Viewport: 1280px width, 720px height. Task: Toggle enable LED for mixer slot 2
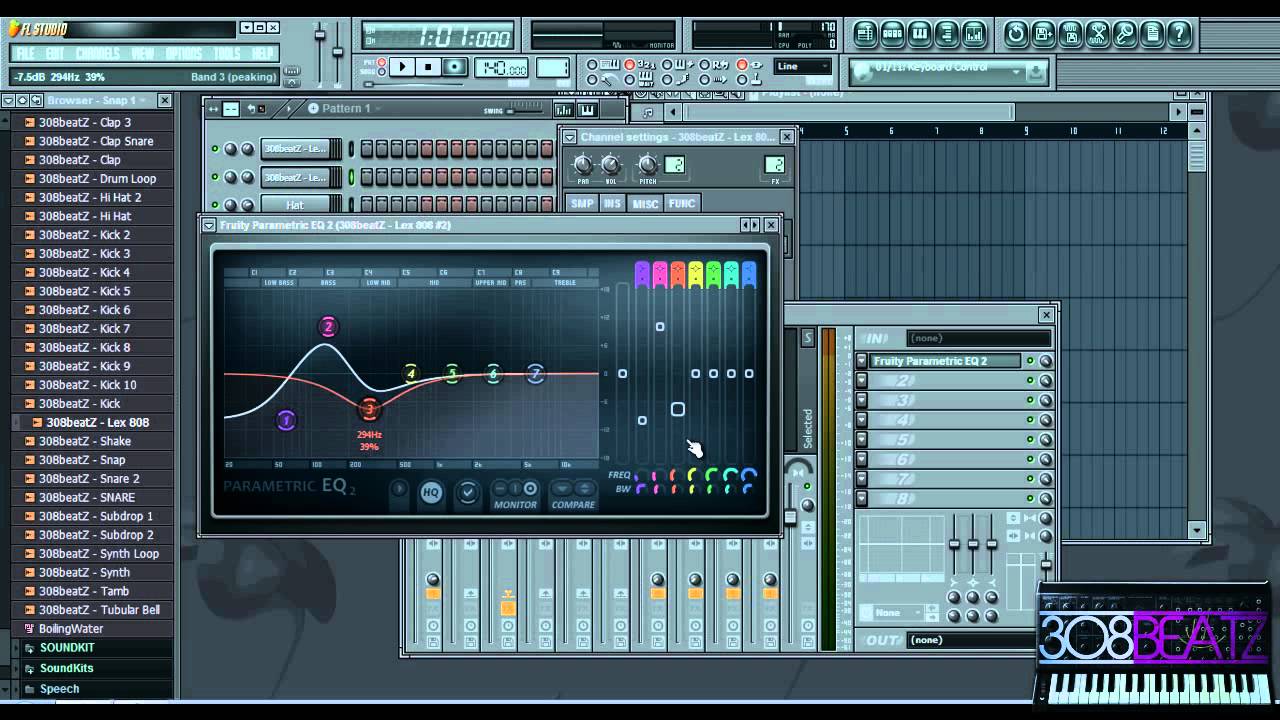(1030, 381)
